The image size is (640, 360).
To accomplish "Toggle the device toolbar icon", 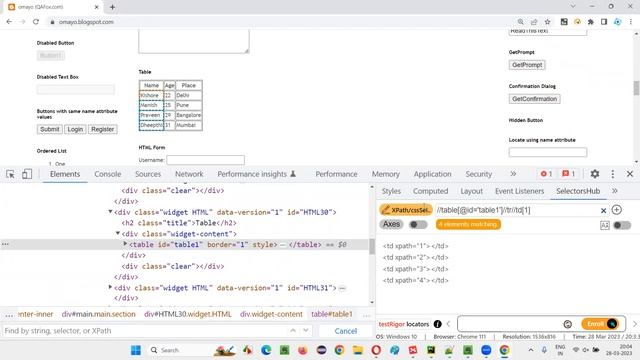I will click(27, 174).
